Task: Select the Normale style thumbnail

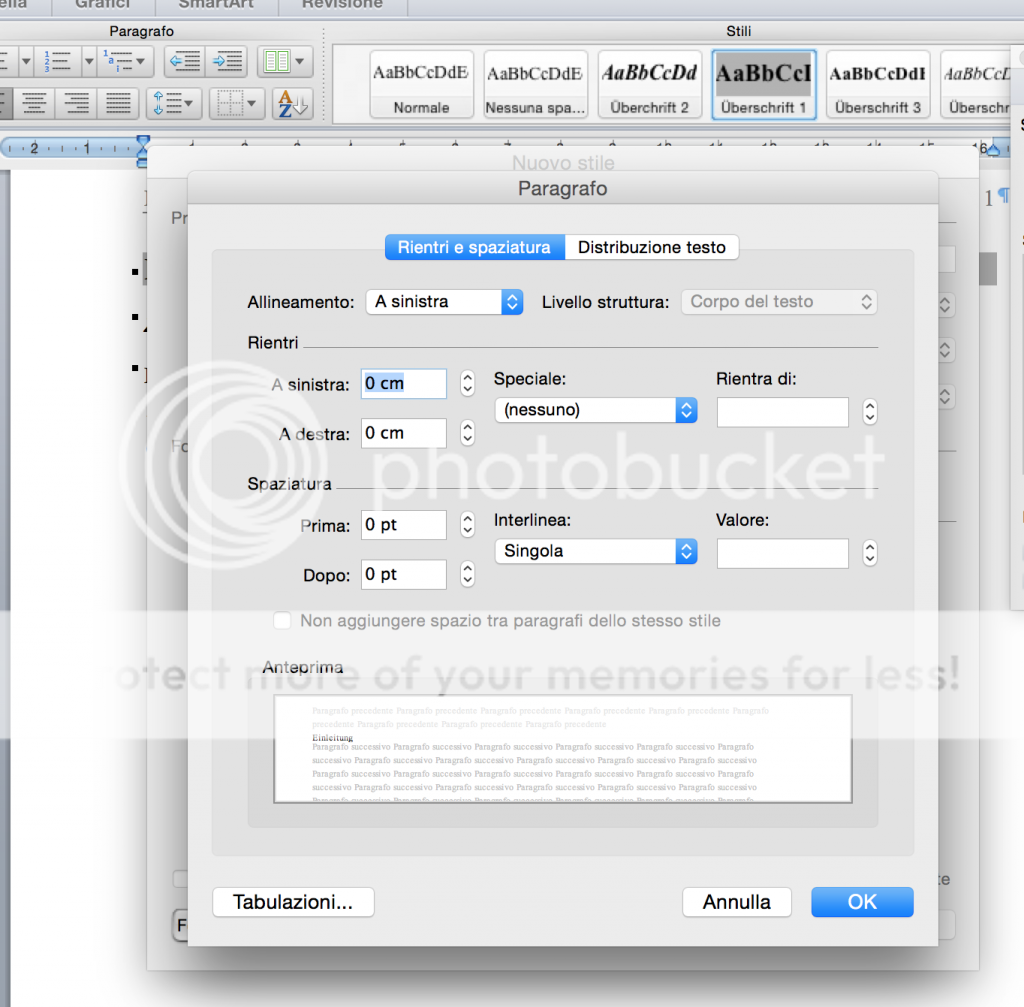Action: click(x=421, y=85)
